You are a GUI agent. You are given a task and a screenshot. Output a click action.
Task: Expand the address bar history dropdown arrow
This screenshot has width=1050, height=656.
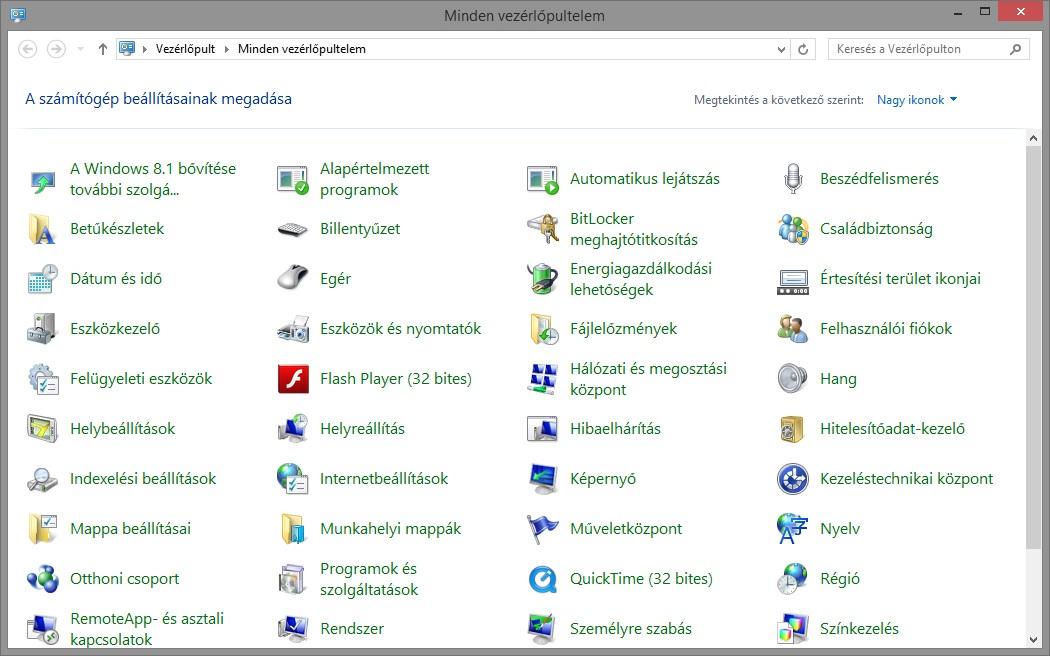pyautogui.click(x=782, y=49)
